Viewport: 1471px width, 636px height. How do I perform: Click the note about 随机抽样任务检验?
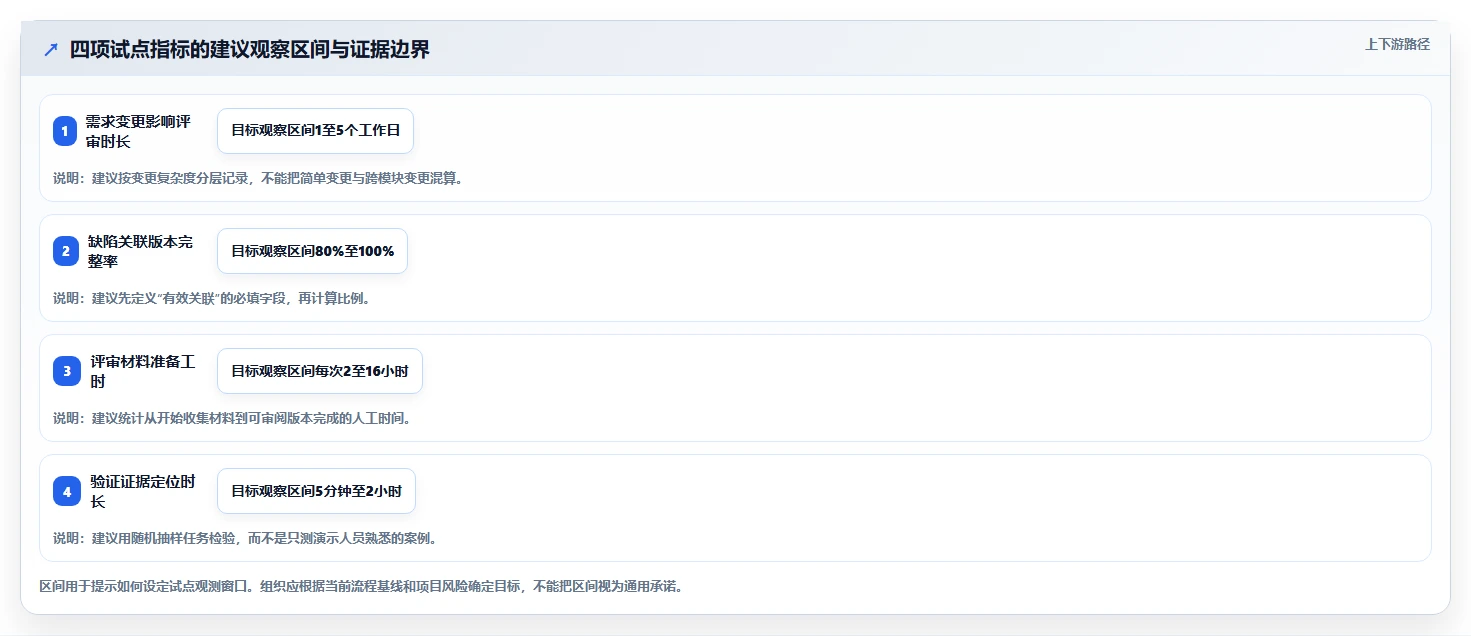coord(245,539)
